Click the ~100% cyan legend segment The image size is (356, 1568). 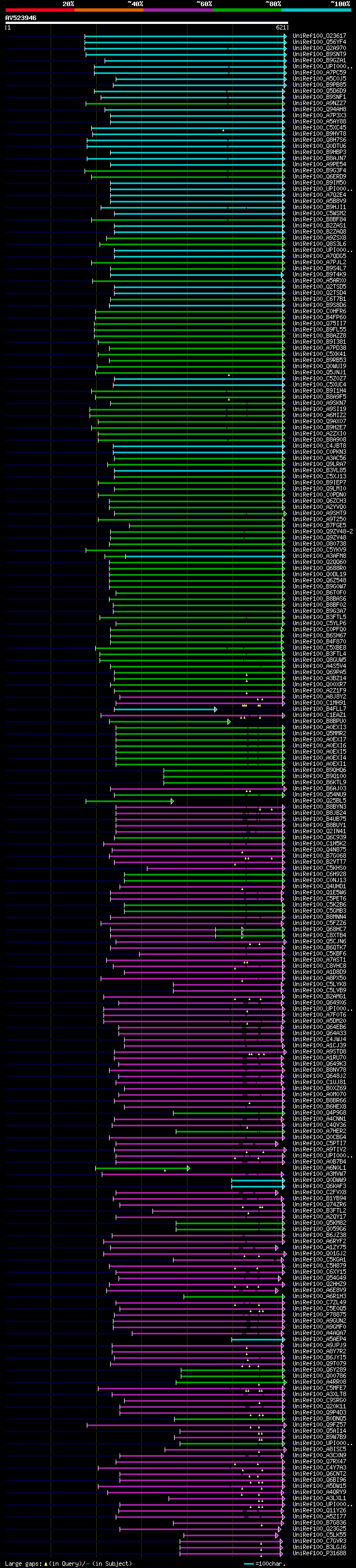tap(316, 10)
